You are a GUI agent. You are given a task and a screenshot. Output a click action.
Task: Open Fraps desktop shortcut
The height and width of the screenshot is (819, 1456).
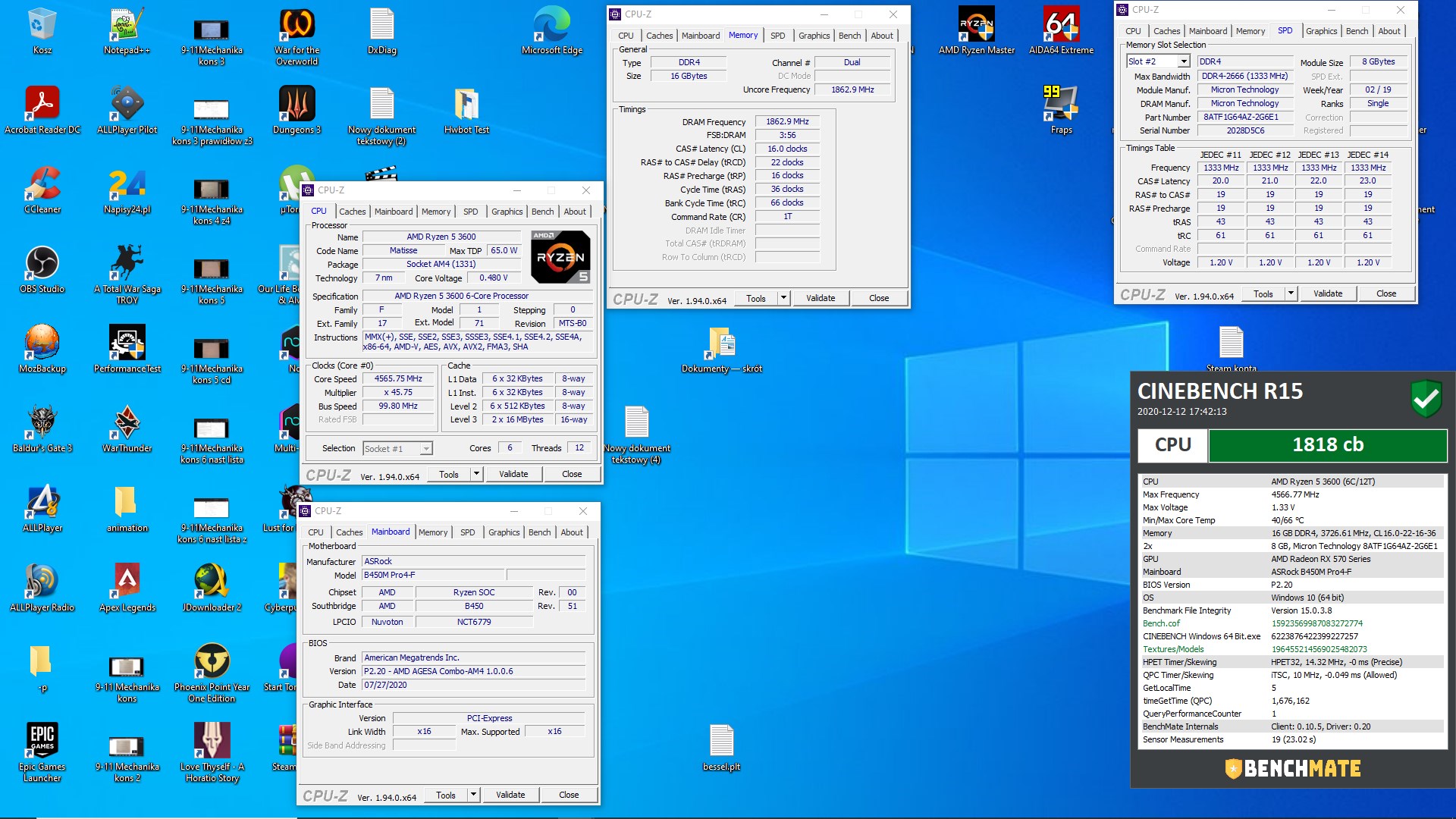[x=1061, y=110]
